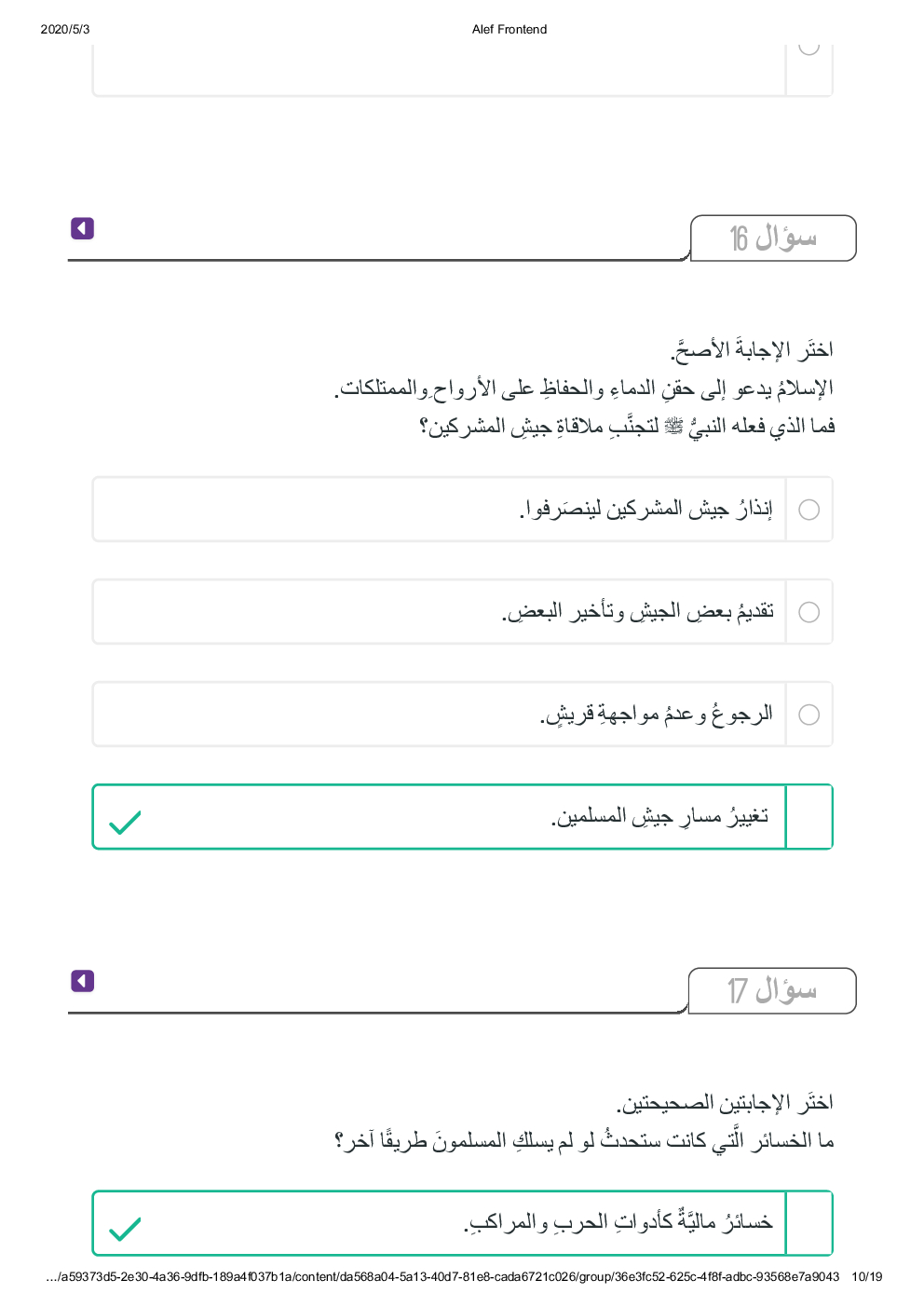Image resolution: width=924 pixels, height=1307 pixels.
Task: Click the answer text "خسائرُ ماليَّةٌ كأدواتِ الحربِ والمراكبِ"
Action: pos(618,1222)
